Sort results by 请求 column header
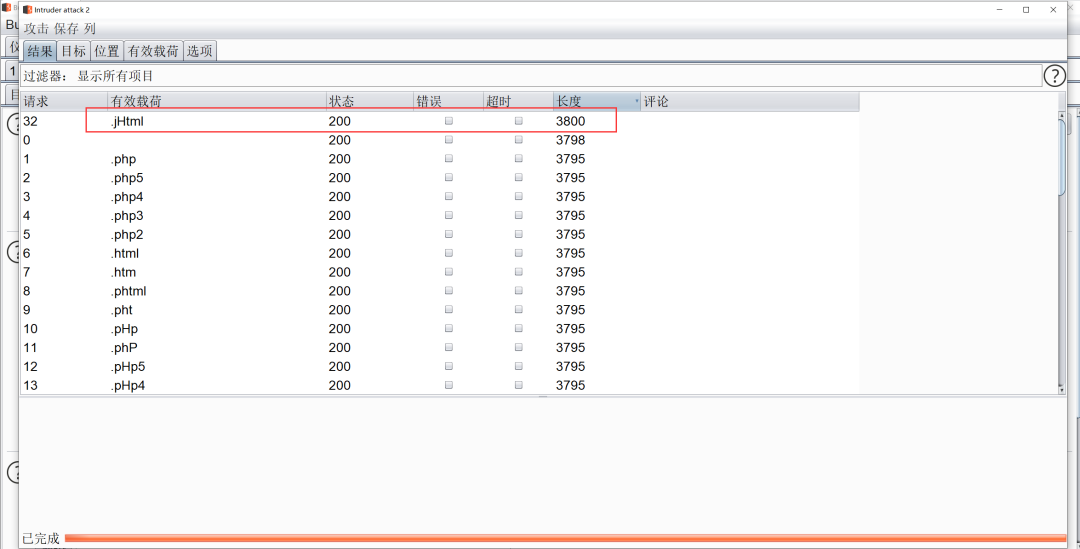Screen dimensions: 1080x549 [37, 102]
